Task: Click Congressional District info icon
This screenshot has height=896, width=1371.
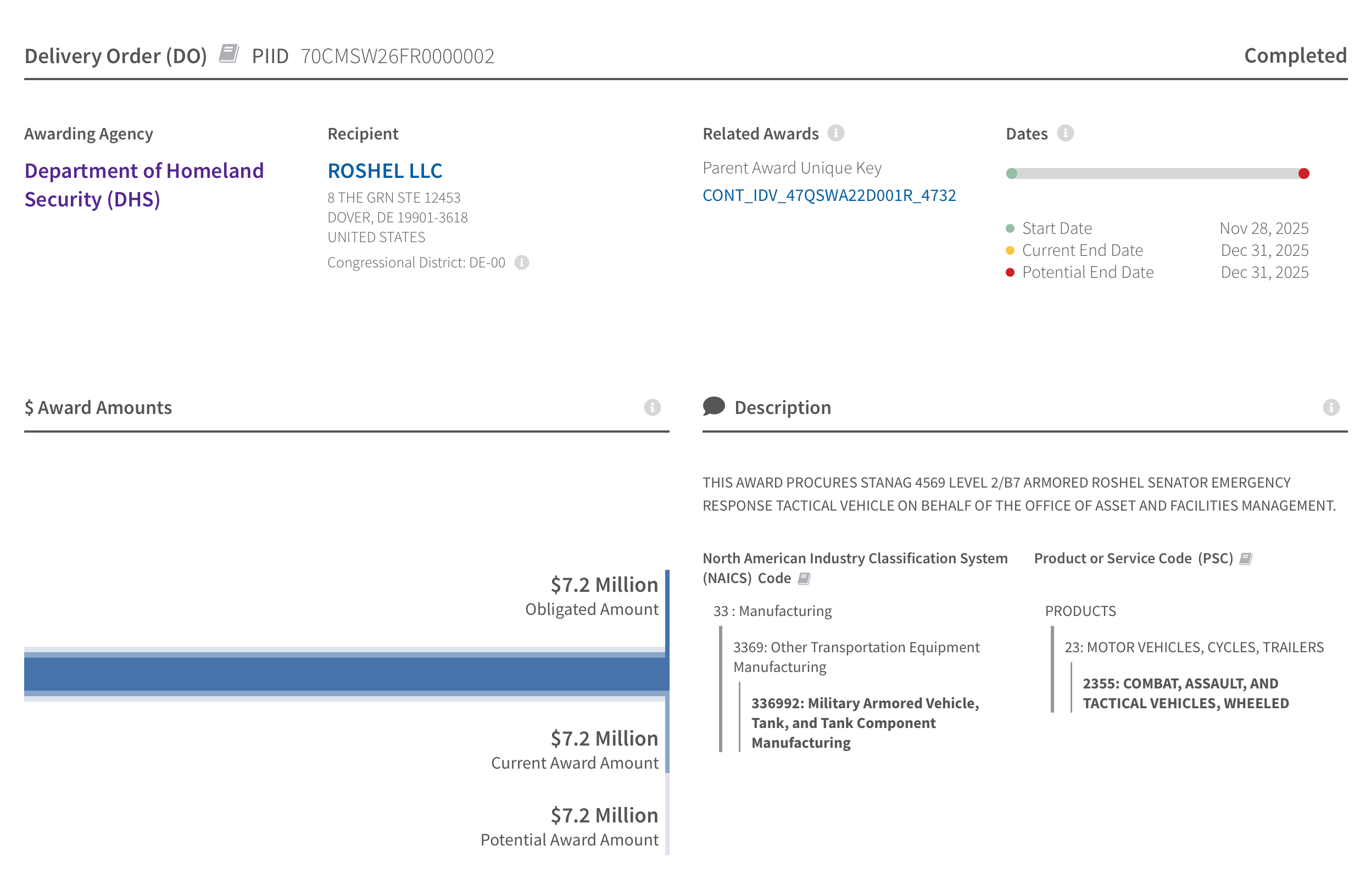Action: click(x=521, y=262)
